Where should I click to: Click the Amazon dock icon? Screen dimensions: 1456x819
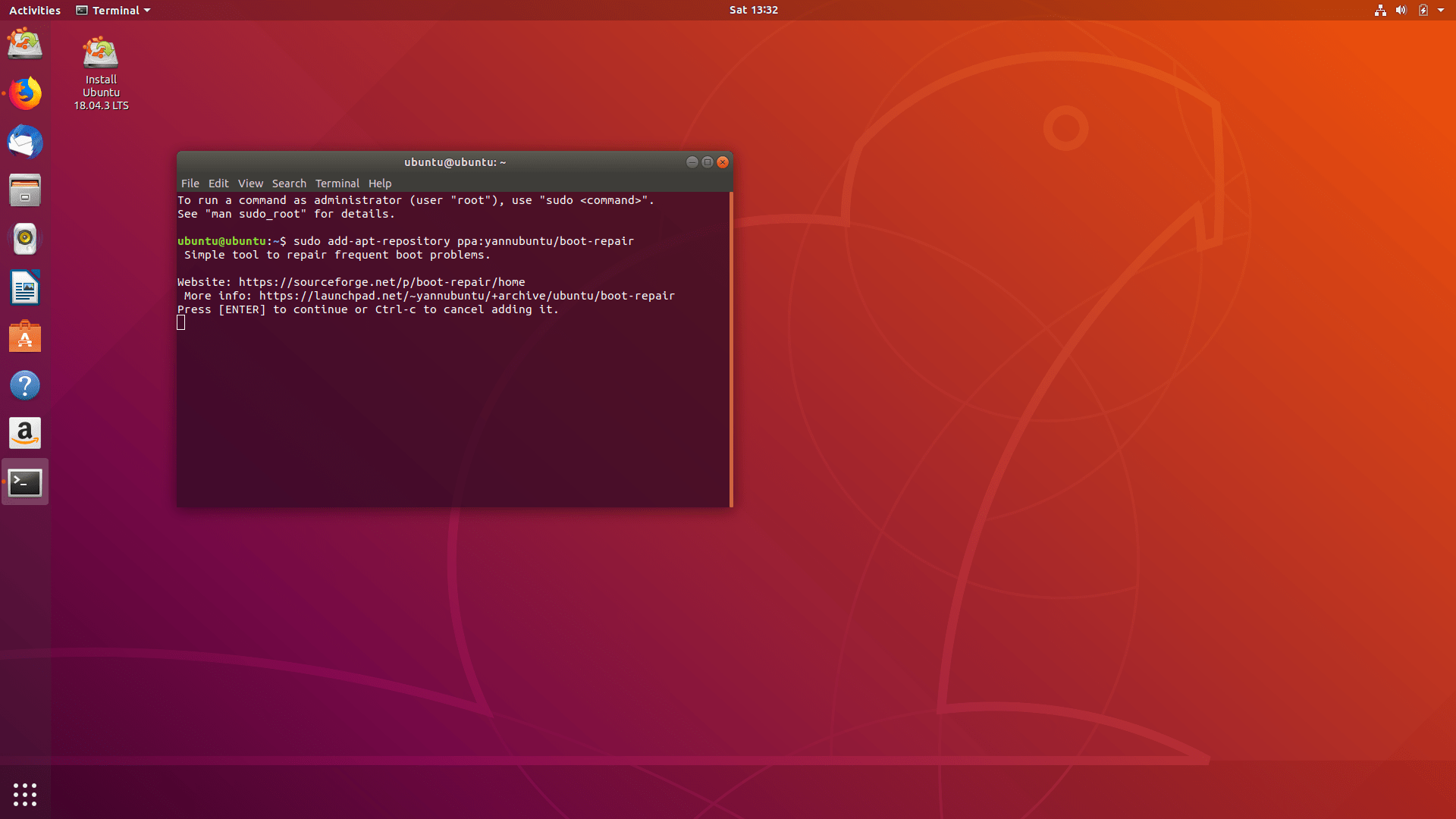point(25,434)
